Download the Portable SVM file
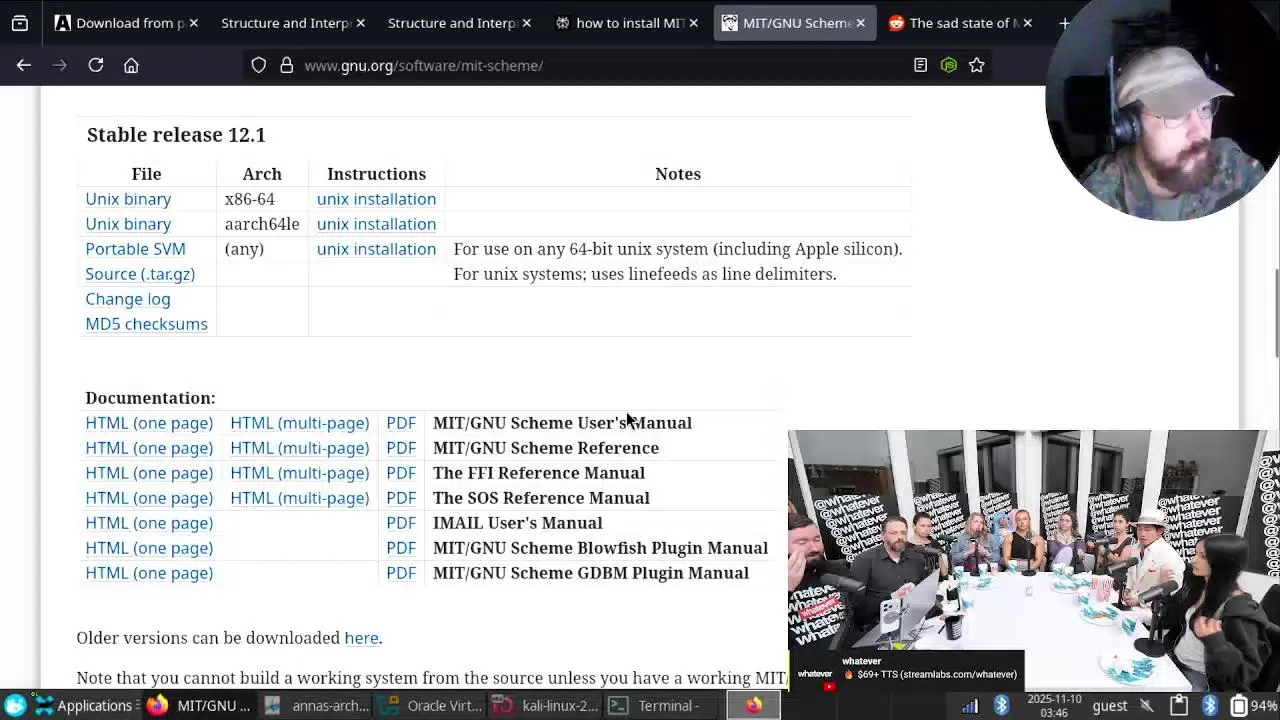 coord(135,249)
